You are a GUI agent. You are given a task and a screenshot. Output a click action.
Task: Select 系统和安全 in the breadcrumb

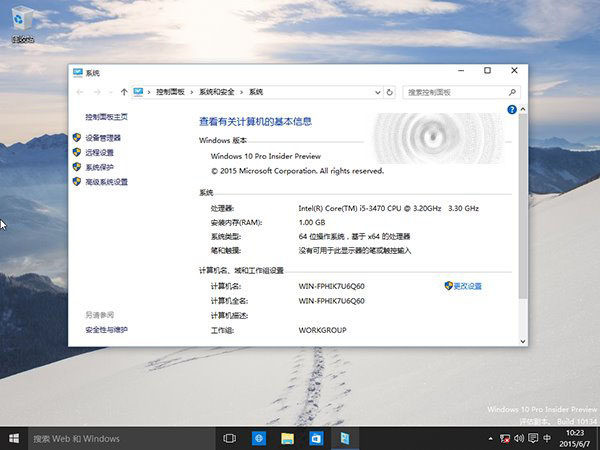pyautogui.click(x=217, y=92)
